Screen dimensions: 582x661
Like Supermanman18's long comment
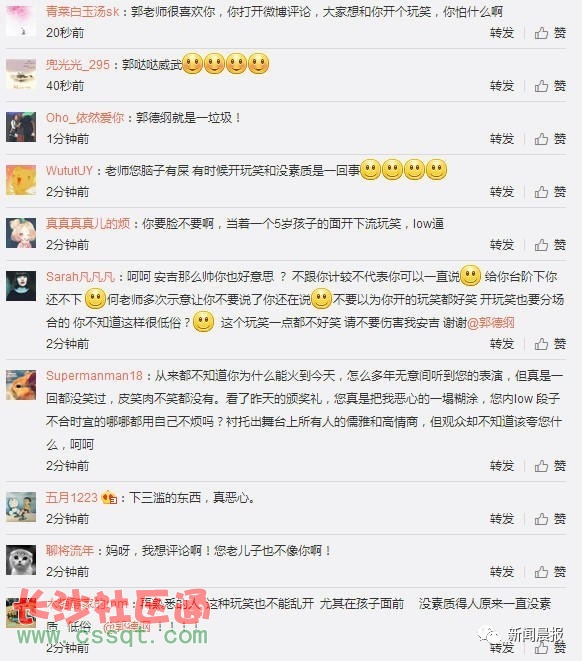click(x=550, y=466)
